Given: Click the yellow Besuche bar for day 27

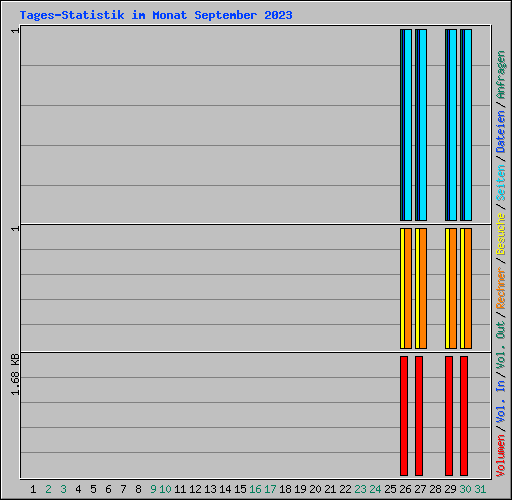Looking at the screenshot, I should (x=417, y=288).
